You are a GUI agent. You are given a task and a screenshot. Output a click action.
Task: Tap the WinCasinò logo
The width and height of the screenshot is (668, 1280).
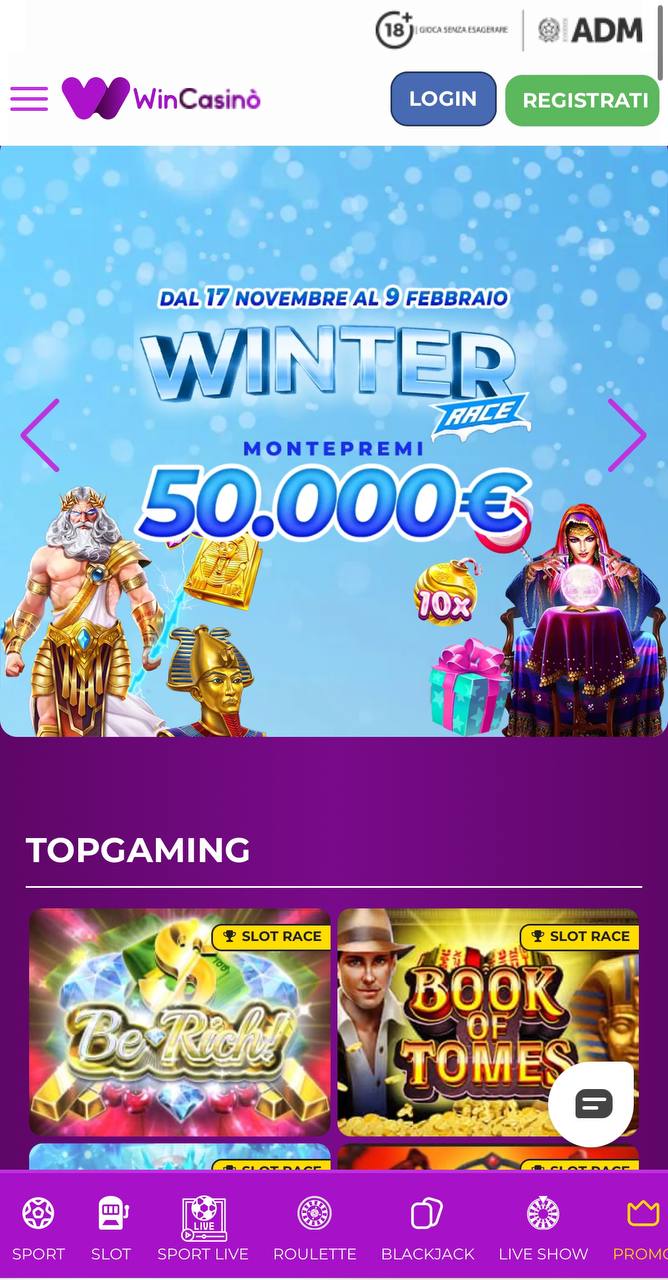pyautogui.click(x=161, y=98)
